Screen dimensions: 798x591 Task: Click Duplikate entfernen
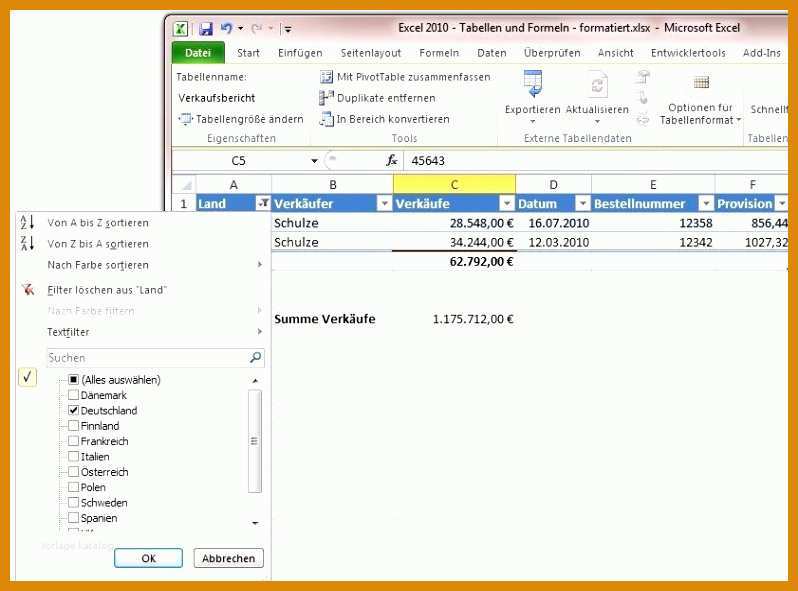tap(377, 98)
